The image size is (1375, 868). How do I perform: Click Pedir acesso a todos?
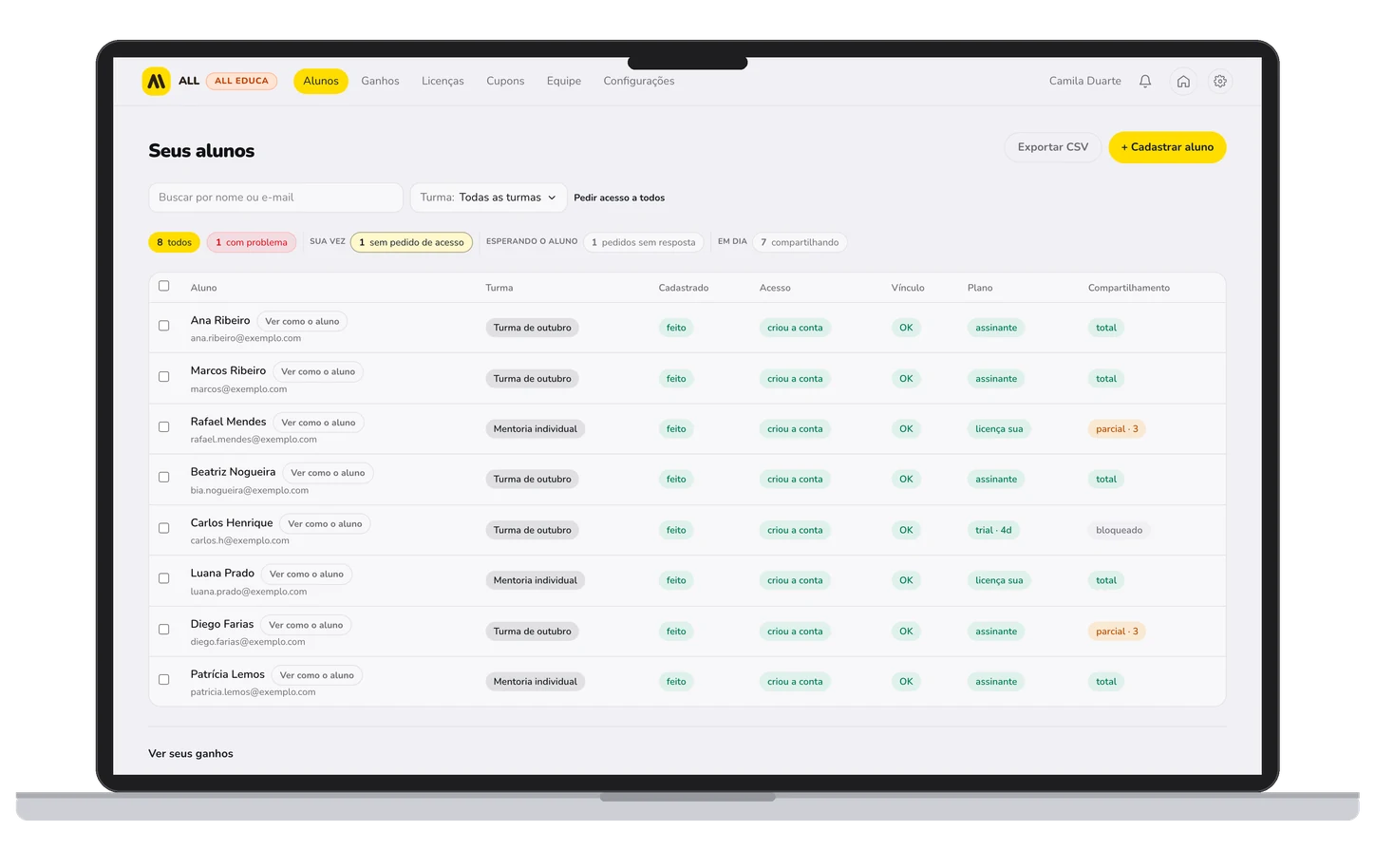tap(619, 198)
